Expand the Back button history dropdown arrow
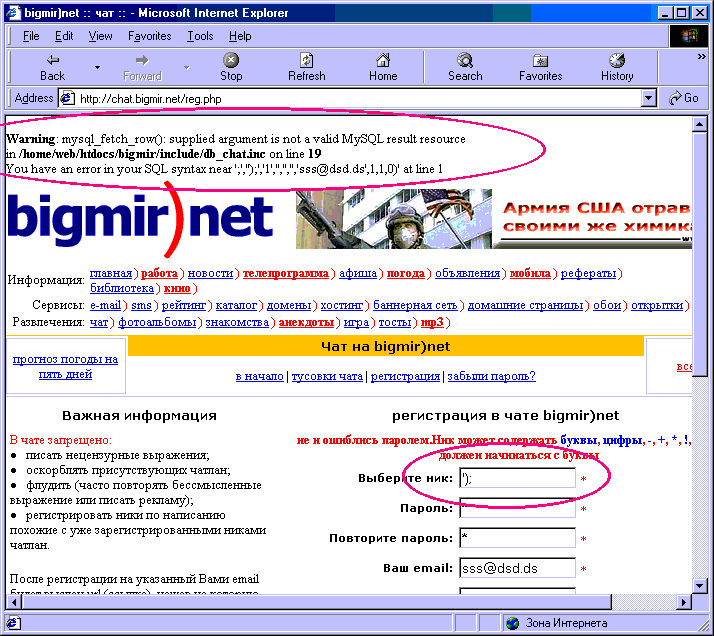The image size is (714, 636). point(97,67)
